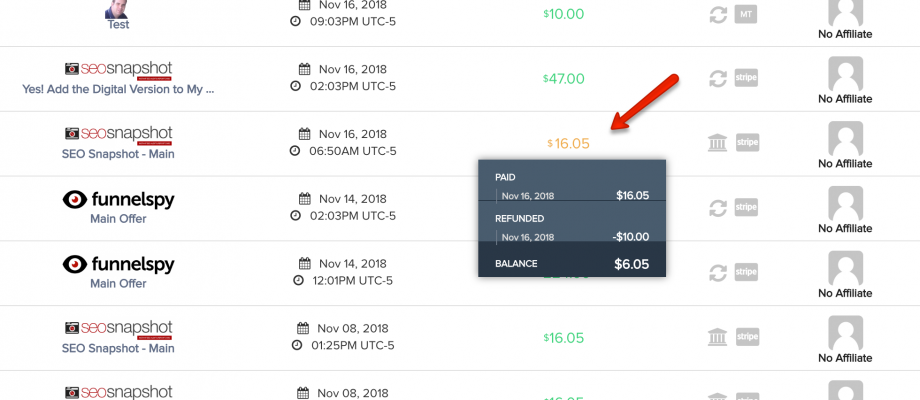Click the orange $16.05 amount
Viewport: 920px width, 400px height.
pos(568,143)
